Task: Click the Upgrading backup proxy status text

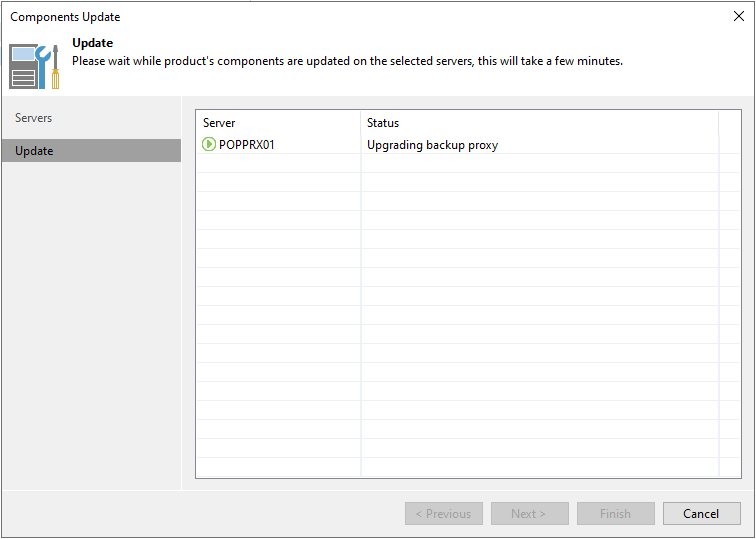Action: [432, 145]
